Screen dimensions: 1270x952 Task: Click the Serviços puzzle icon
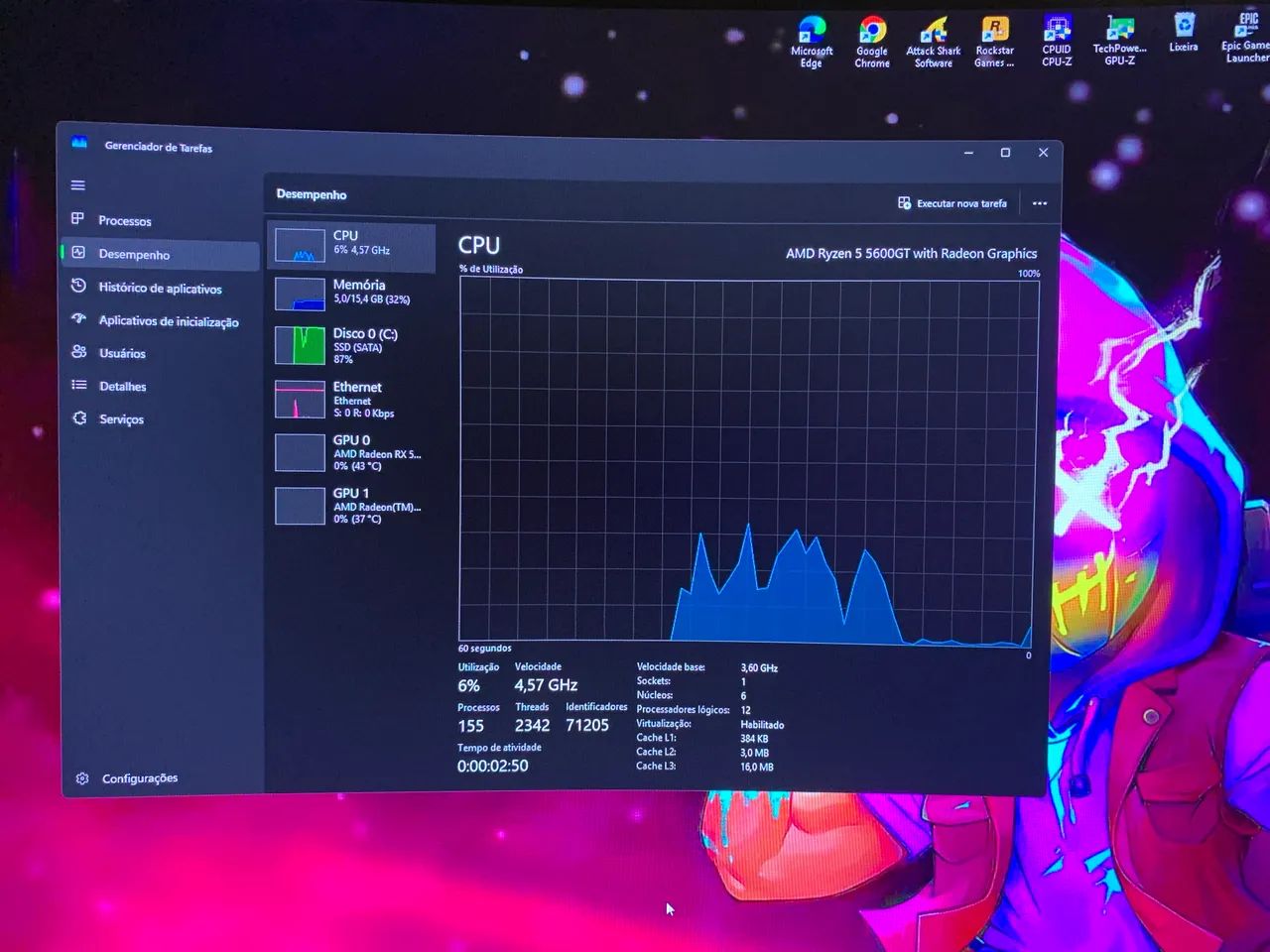pos(79,418)
